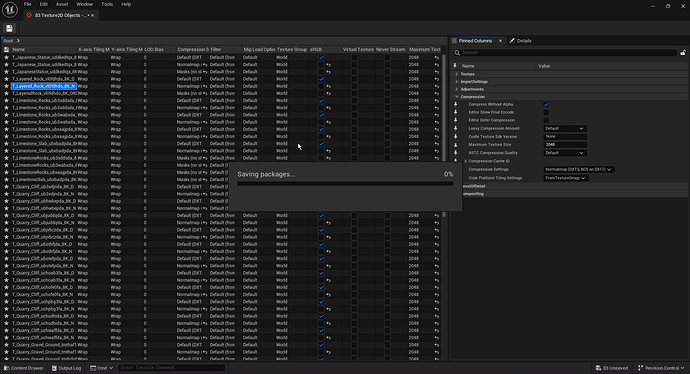The image size is (690, 374).
Task: Toggle pin for Maximum Texture Size
Action: pyautogui.click(x=455, y=145)
